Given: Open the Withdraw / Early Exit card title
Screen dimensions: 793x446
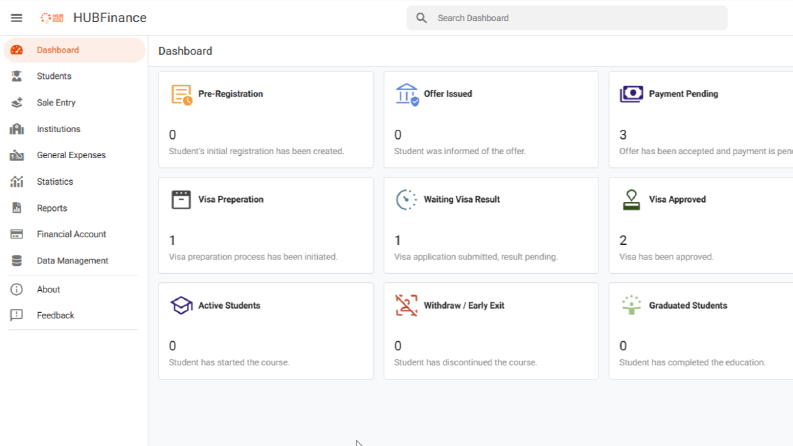Looking at the screenshot, I should pyautogui.click(x=464, y=305).
